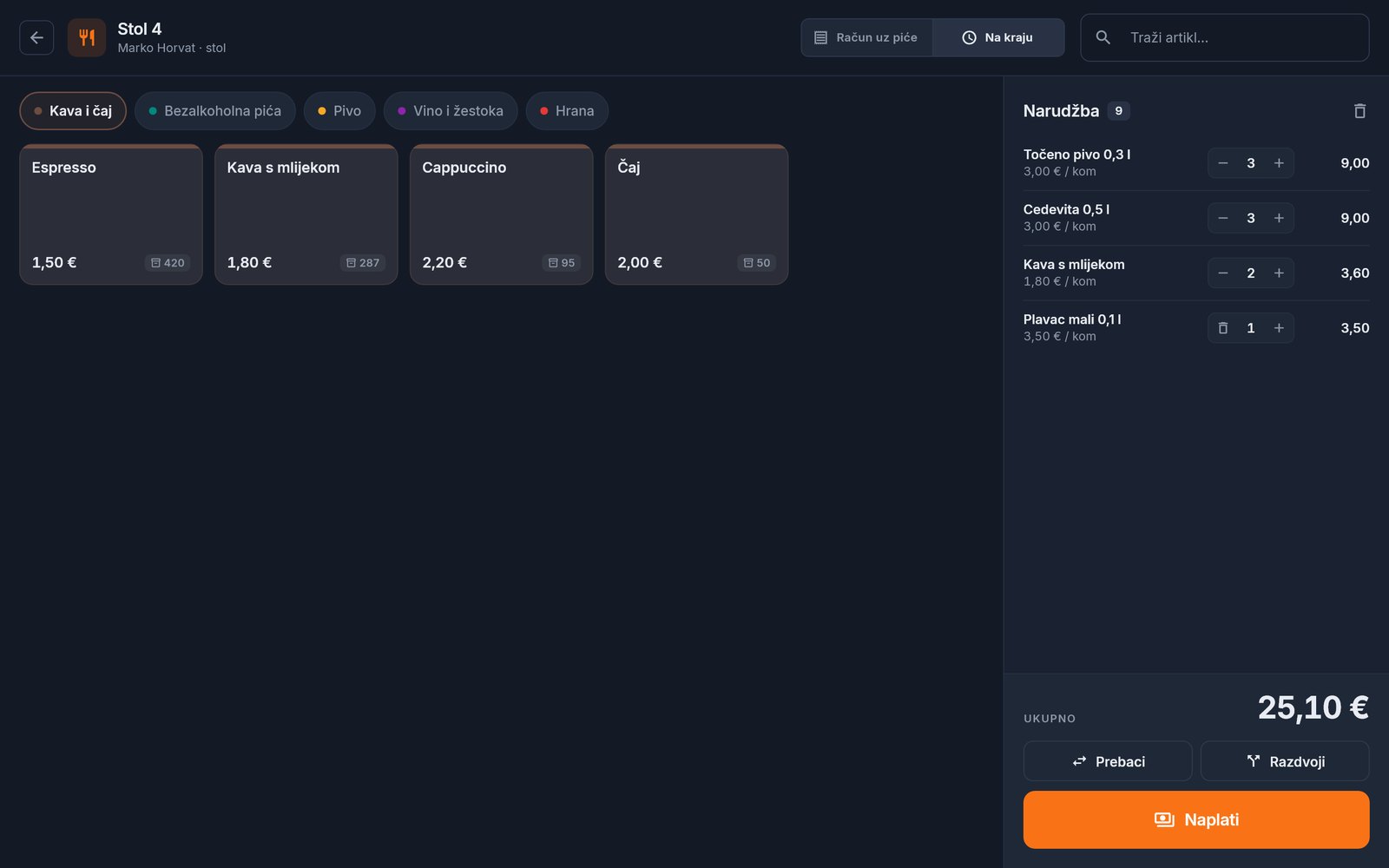1389x868 pixels.
Task: Click the fork and knife table icon
Action: [87, 37]
